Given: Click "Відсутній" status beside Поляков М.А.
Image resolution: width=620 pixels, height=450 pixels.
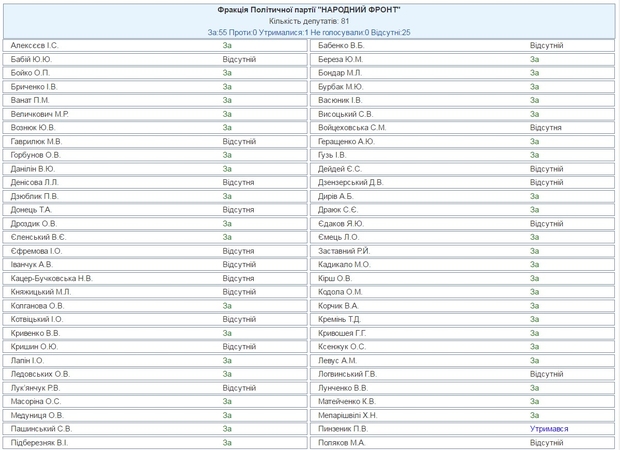Looking at the screenshot, I should (546, 441).
